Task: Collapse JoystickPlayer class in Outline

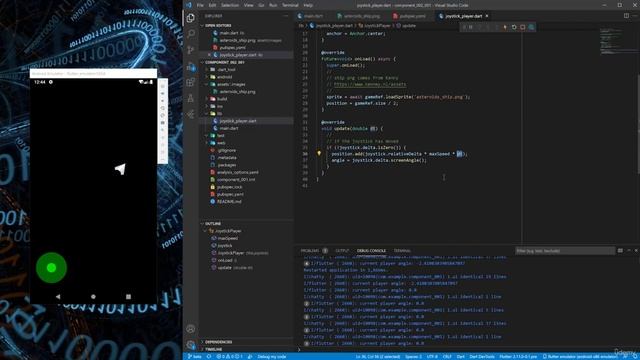Action: tap(205, 231)
